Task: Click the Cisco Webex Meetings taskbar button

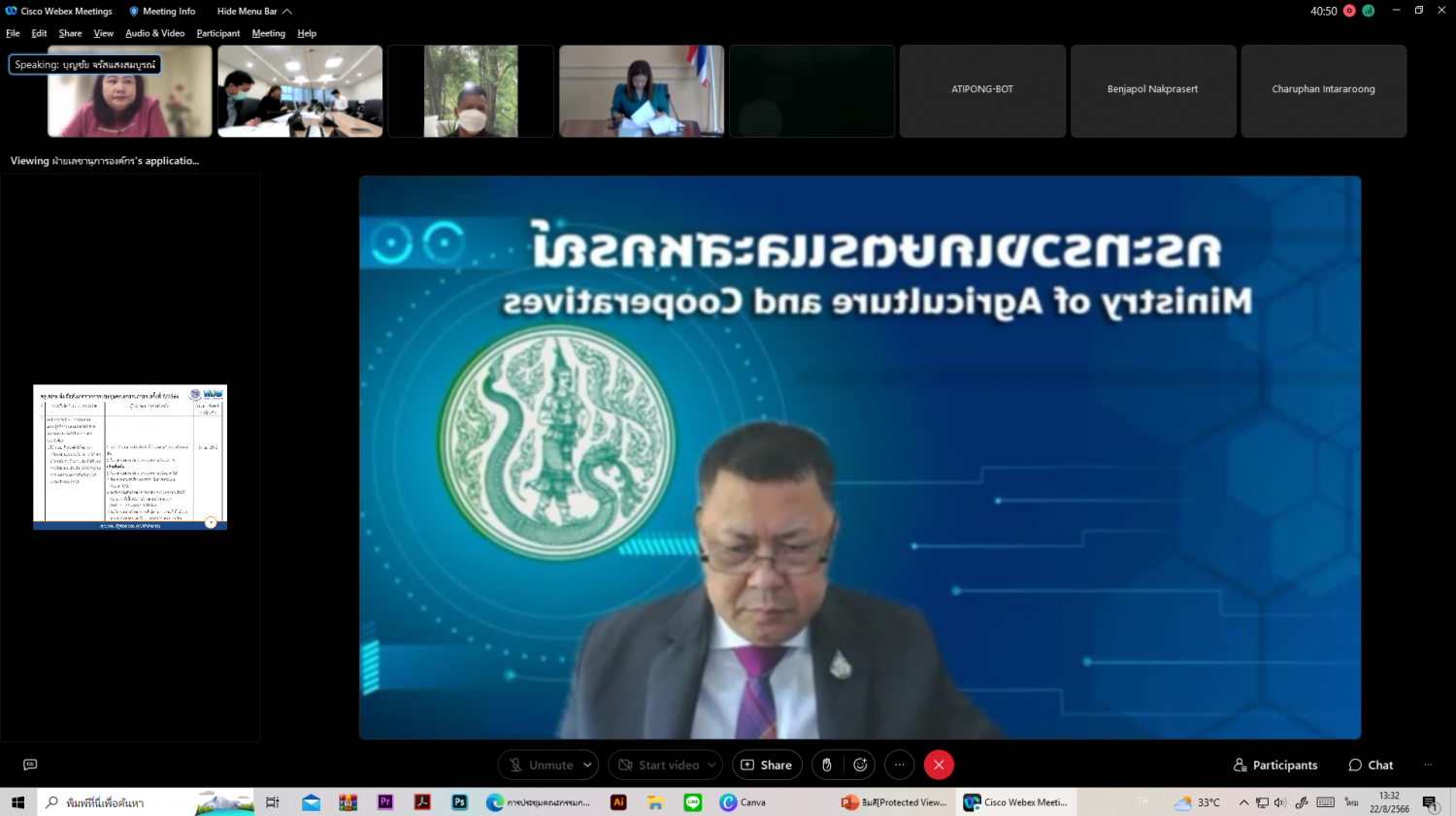Action: 1016,802
